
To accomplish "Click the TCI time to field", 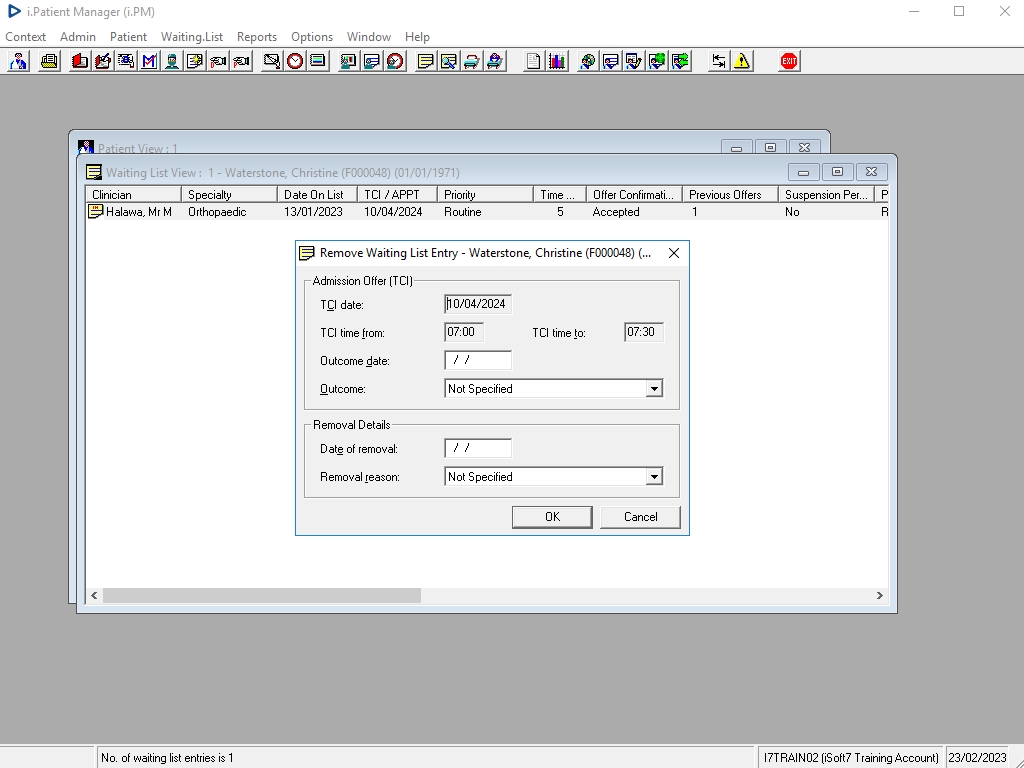I will point(644,332).
